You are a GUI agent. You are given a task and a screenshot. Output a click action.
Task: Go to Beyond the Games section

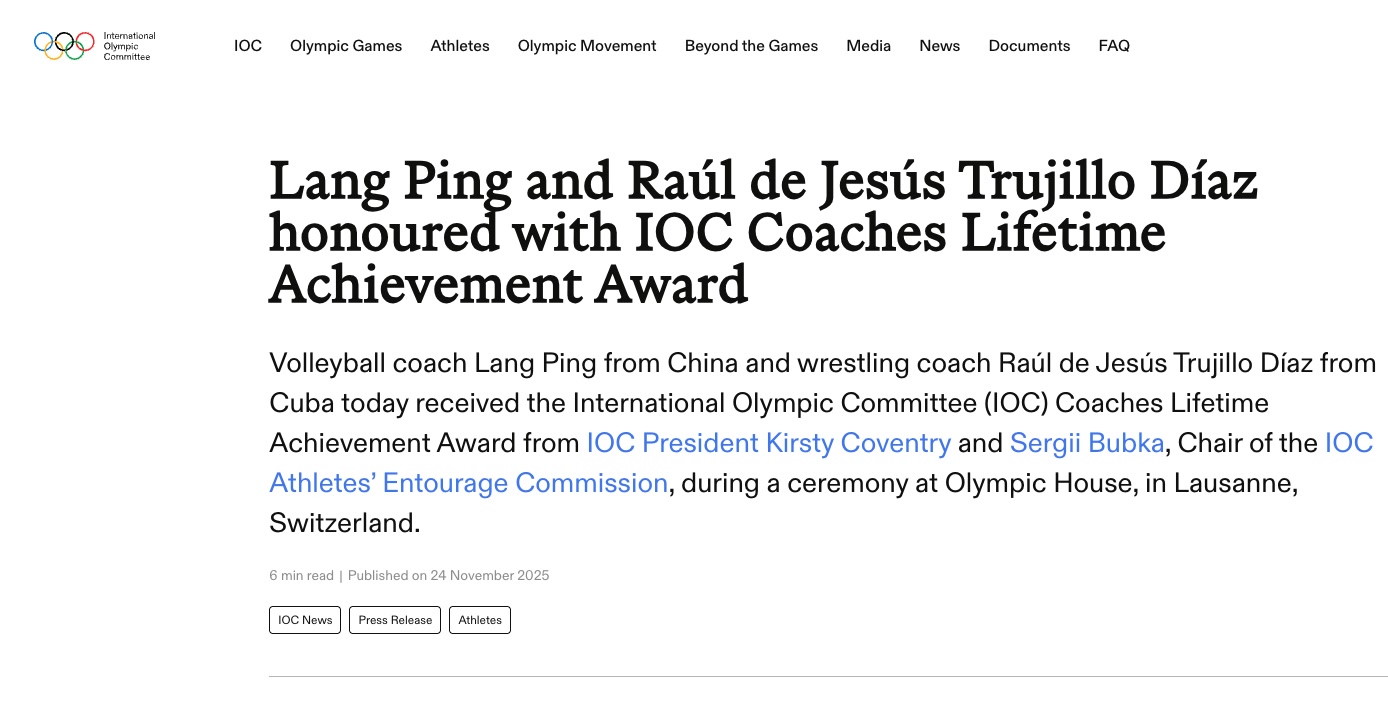pos(751,46)
